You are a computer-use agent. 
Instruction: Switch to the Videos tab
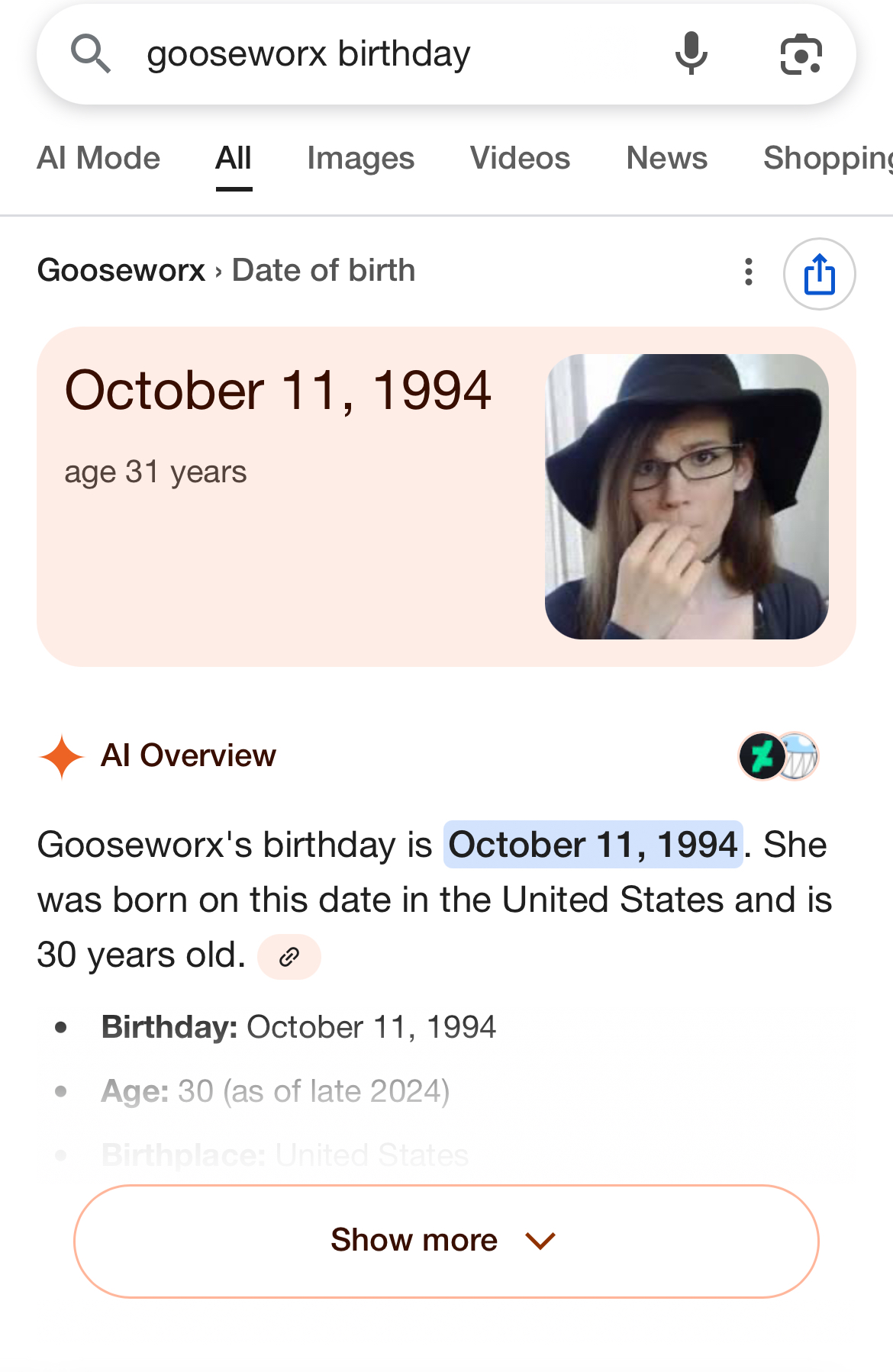pos(520,159)
